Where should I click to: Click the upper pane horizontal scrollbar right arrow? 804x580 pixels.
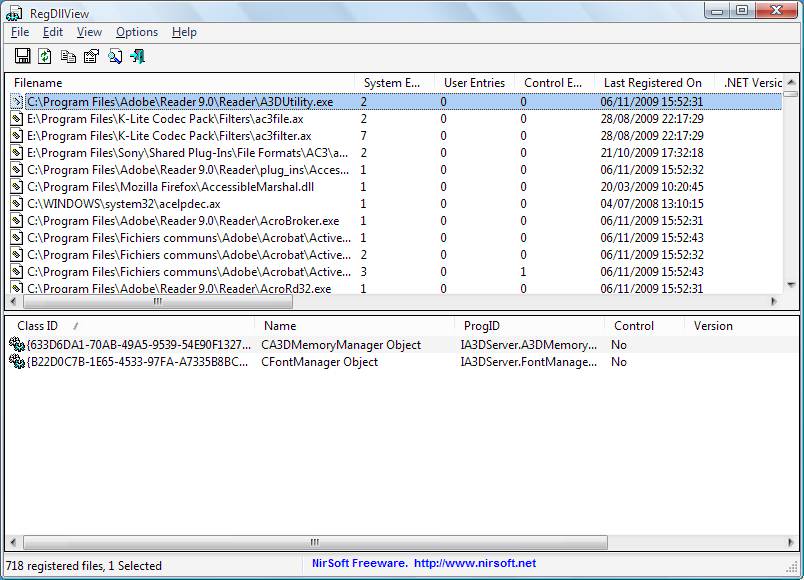tap(774, 301)
